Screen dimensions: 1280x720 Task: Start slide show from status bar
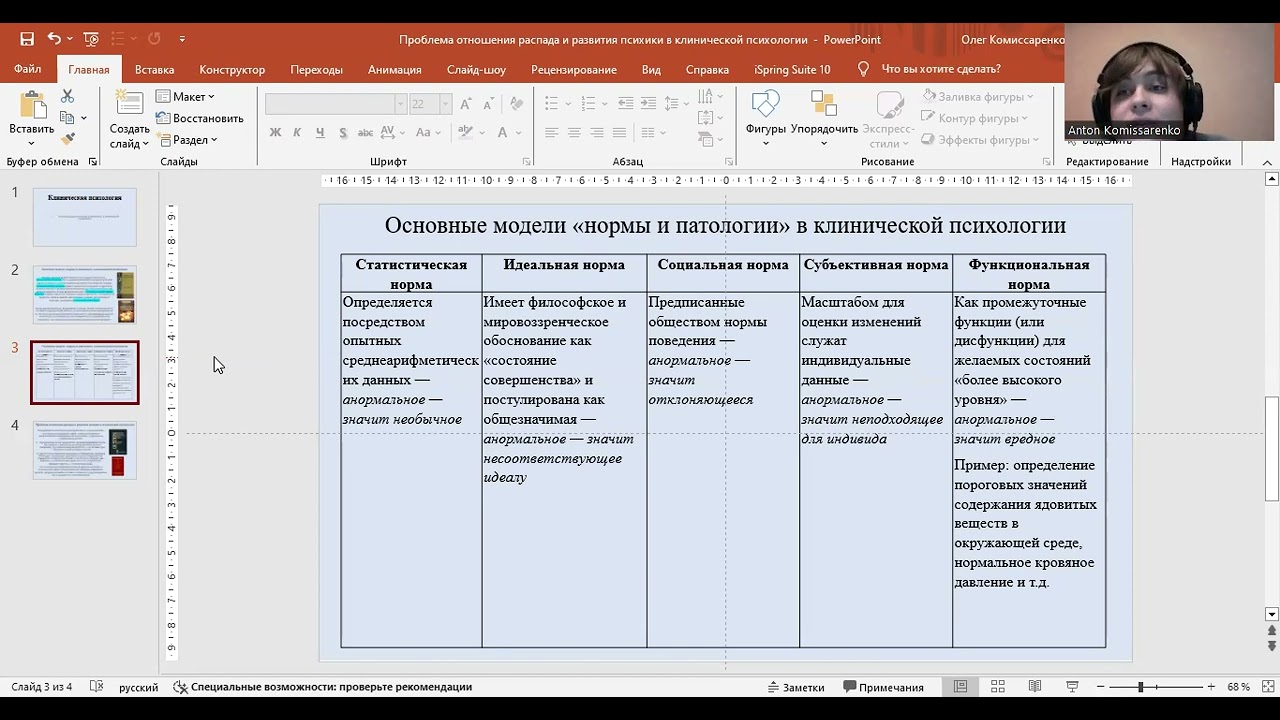[x=1072, y=687]
